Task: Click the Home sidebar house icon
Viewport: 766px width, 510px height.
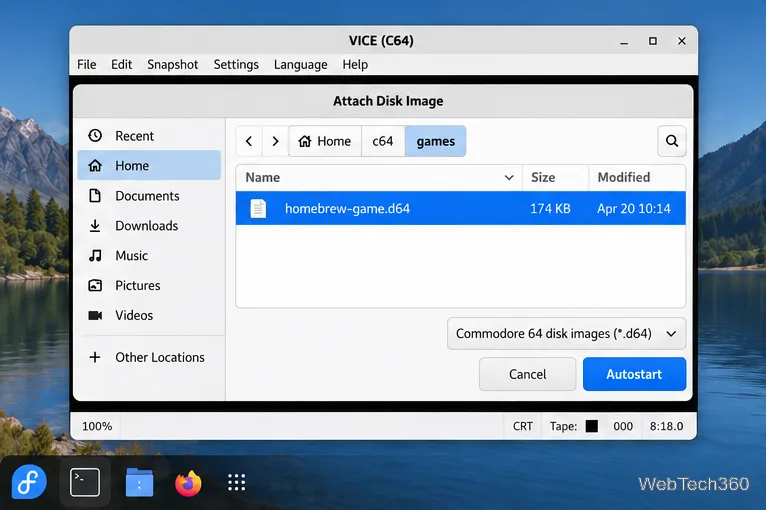Action: click(x=95, y=166)
